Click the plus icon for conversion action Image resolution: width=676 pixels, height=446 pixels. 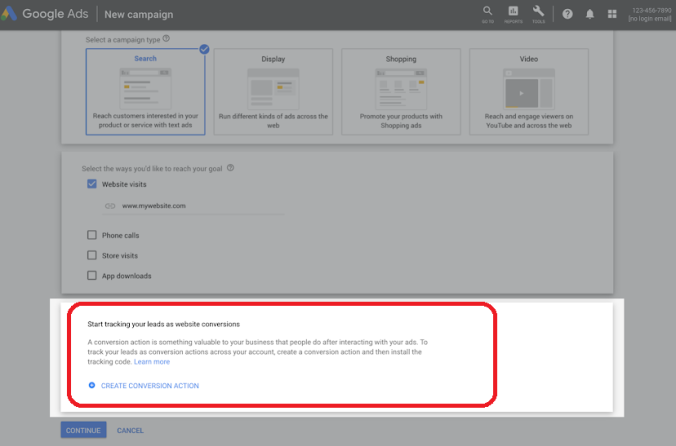[x=92, y=385]
